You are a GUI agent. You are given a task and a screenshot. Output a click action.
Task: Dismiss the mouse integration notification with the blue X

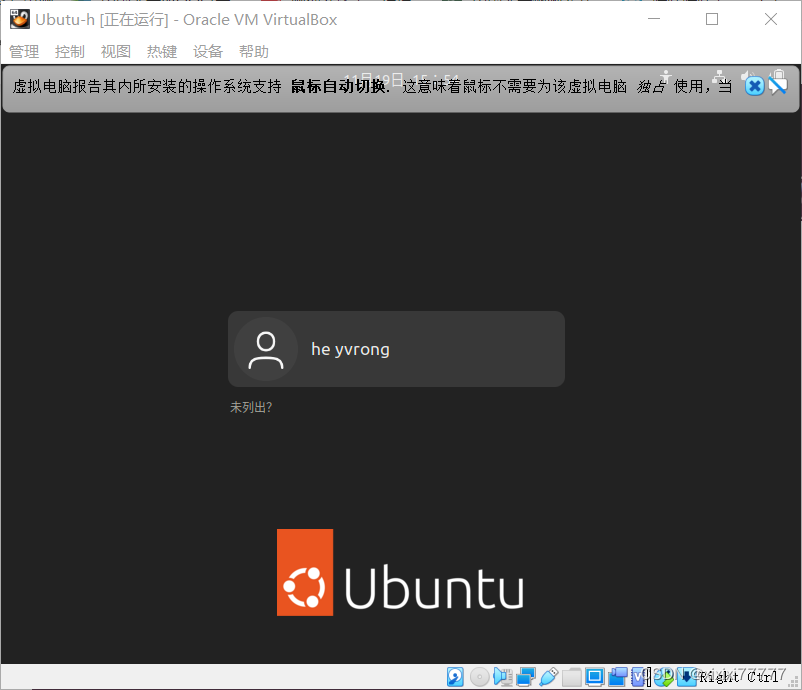(754, 86)
